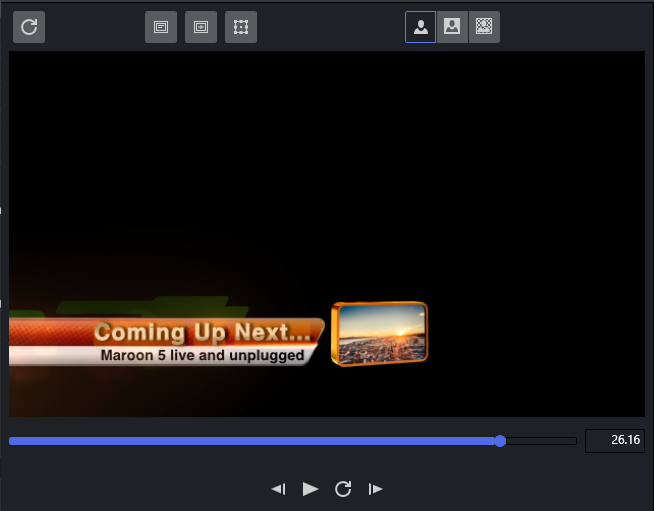
Task: Click the "Maroon 5 live and unplugged" subtitle
Action: click(x=202, y=355)
